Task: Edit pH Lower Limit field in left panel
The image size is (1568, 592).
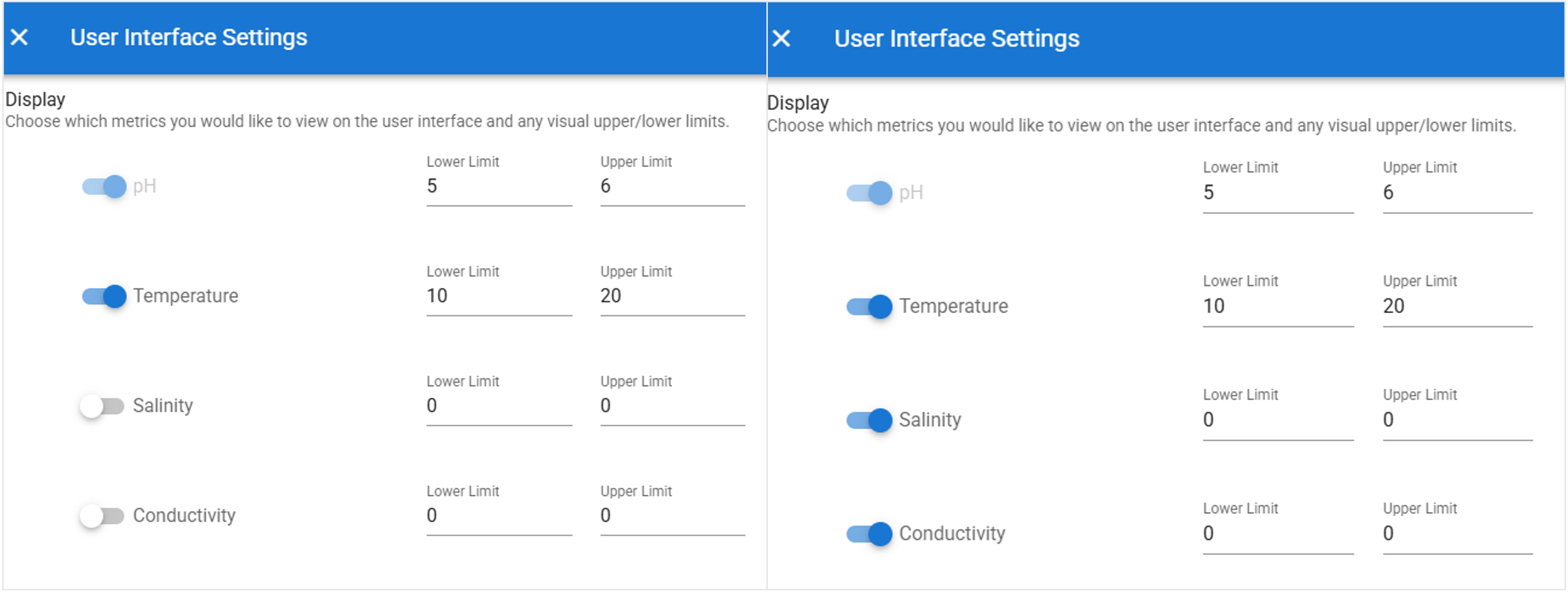Action: [x=499, y=186]
